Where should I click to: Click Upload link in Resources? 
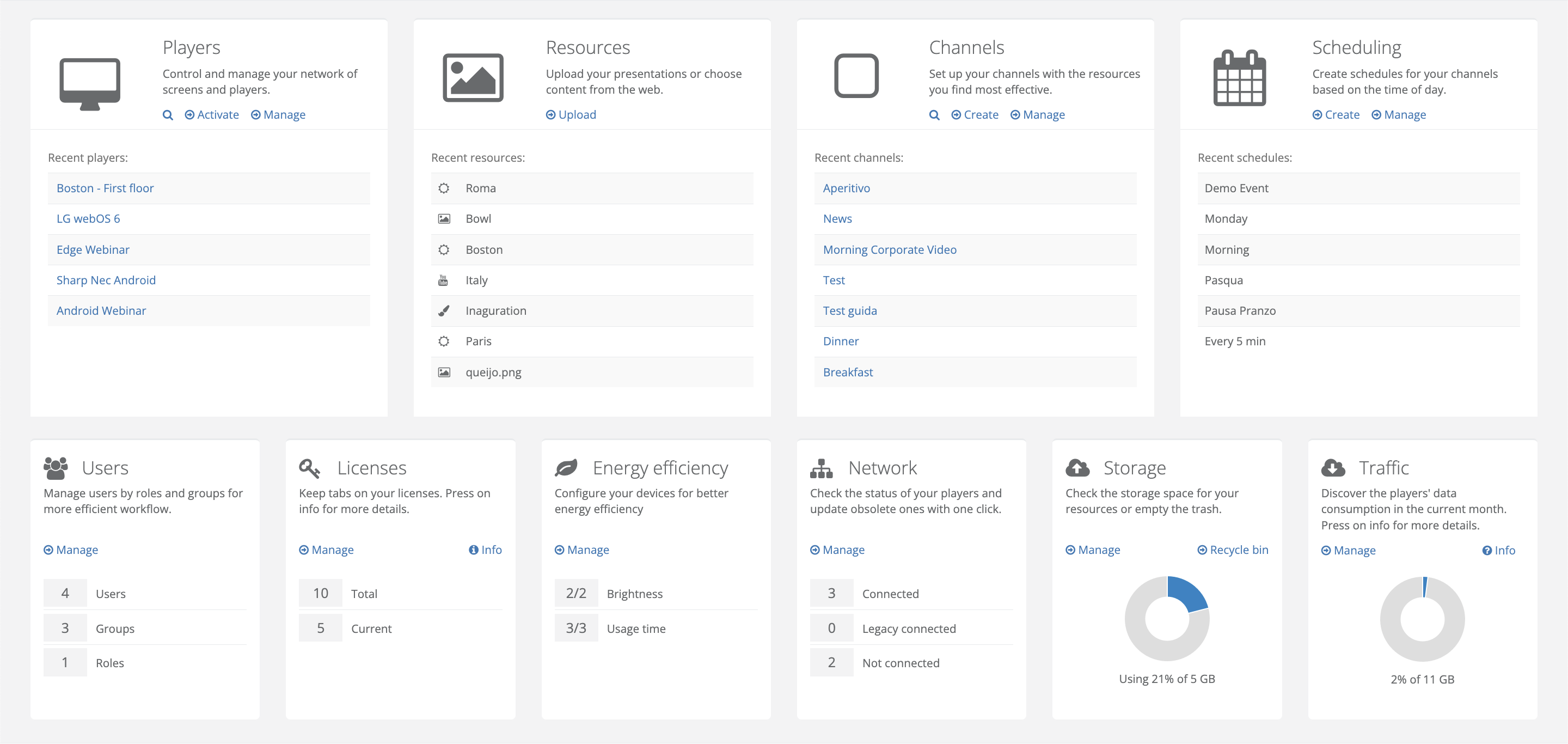pos(571,115)
